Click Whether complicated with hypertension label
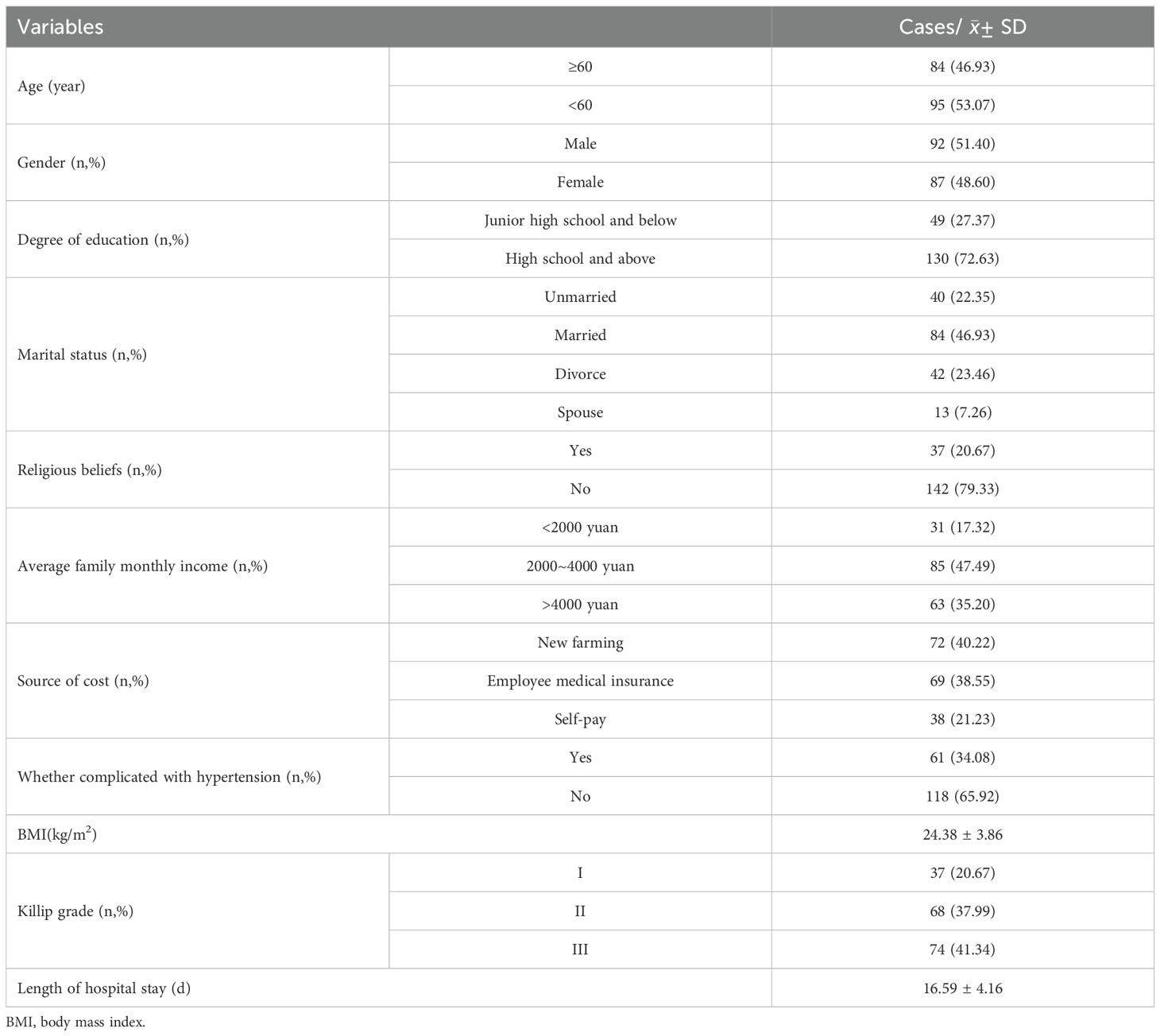 (169, 777)
